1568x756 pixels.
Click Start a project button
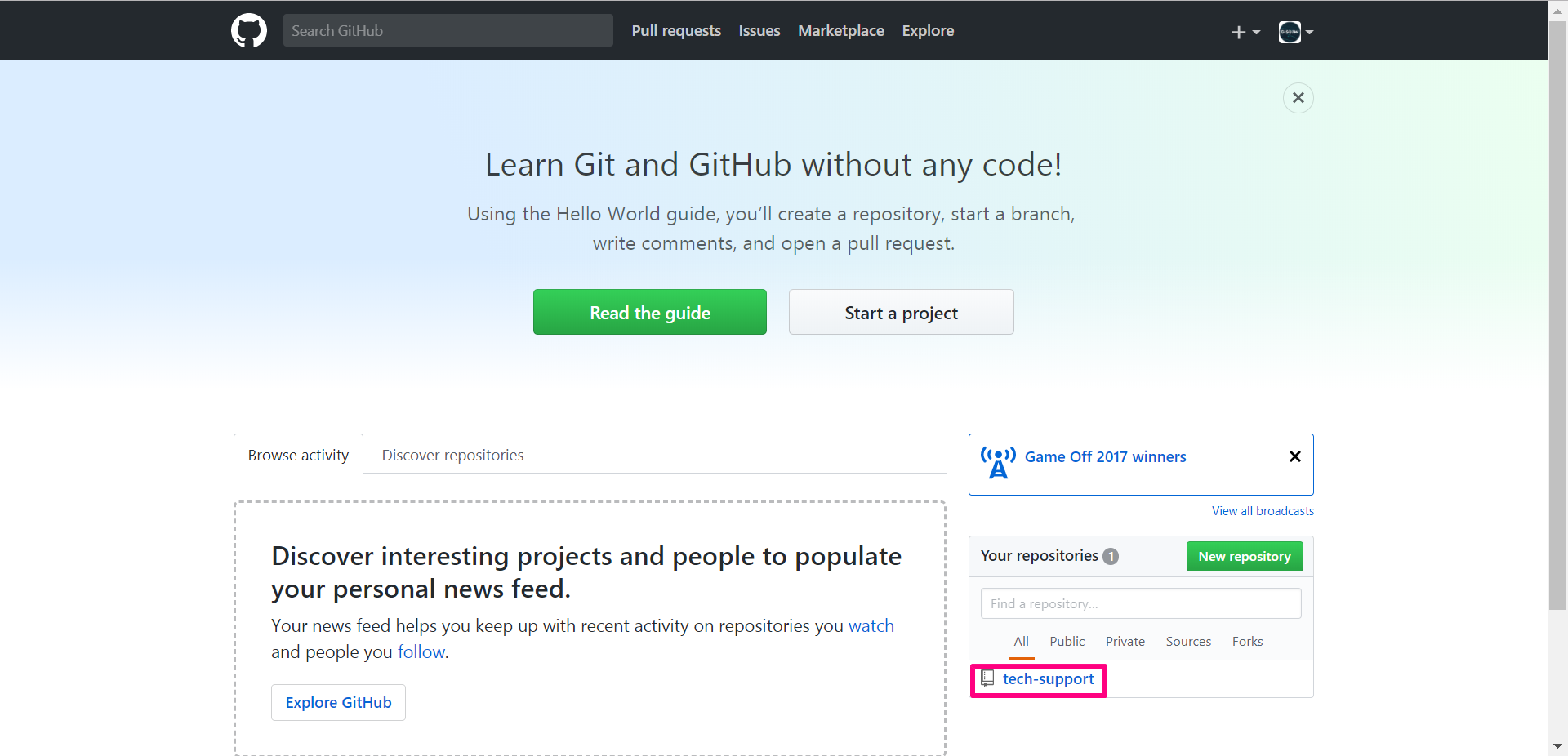902,312
